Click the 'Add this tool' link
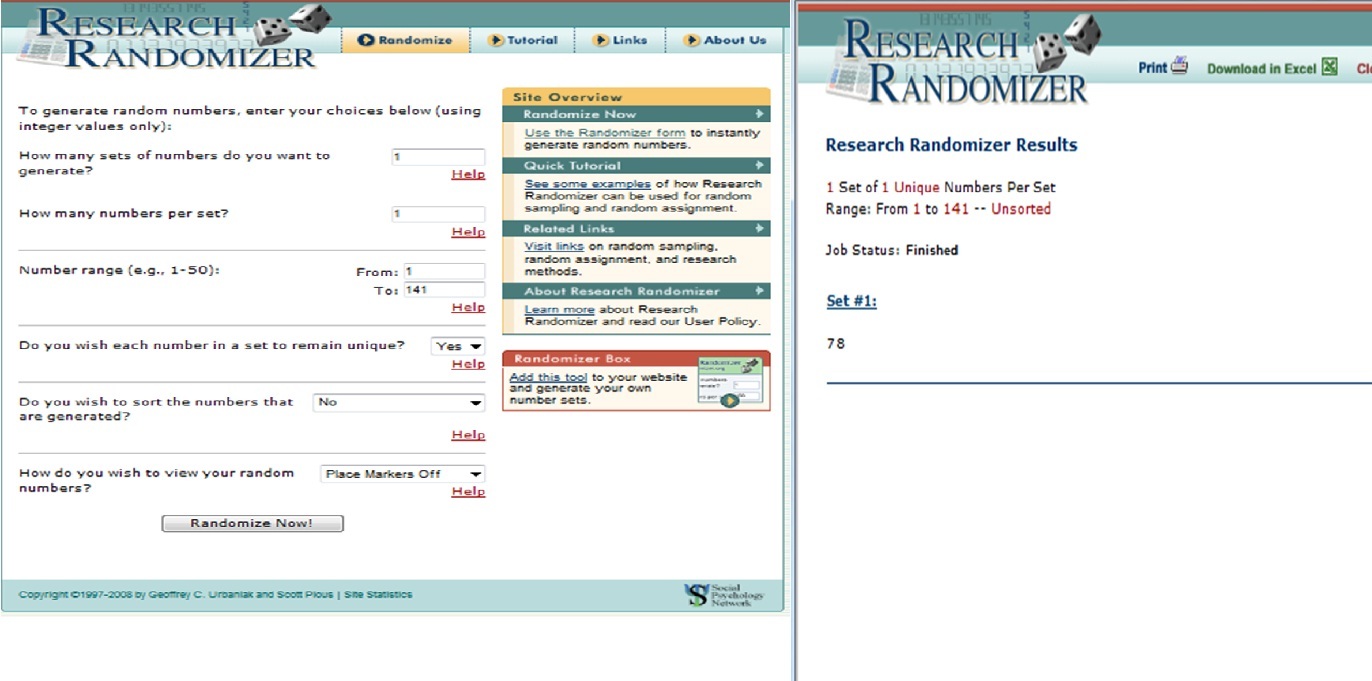Viewport: 1372px width, 681px height. (x=548, y=377)
